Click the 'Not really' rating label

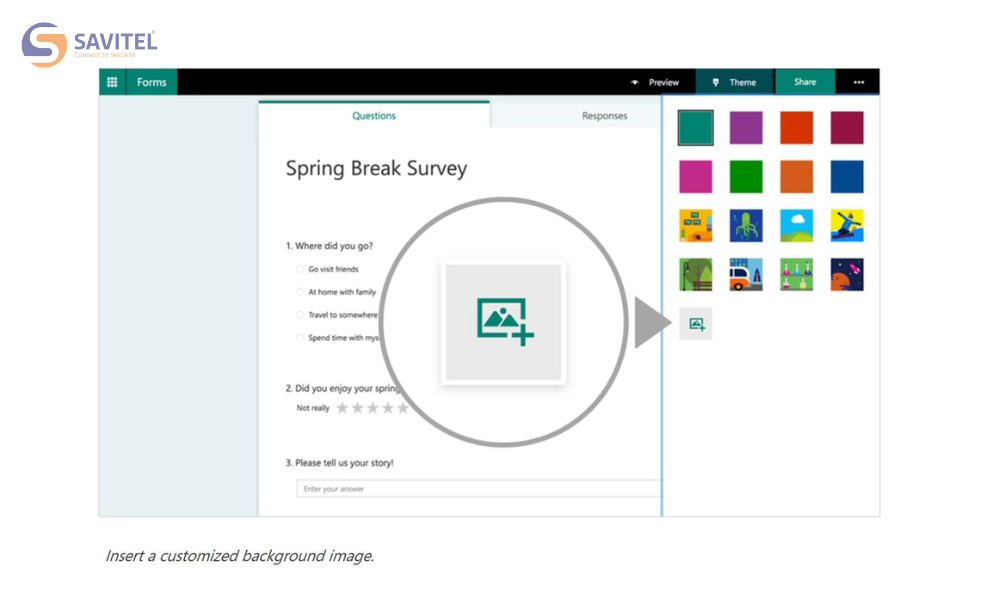click(313, 408)
